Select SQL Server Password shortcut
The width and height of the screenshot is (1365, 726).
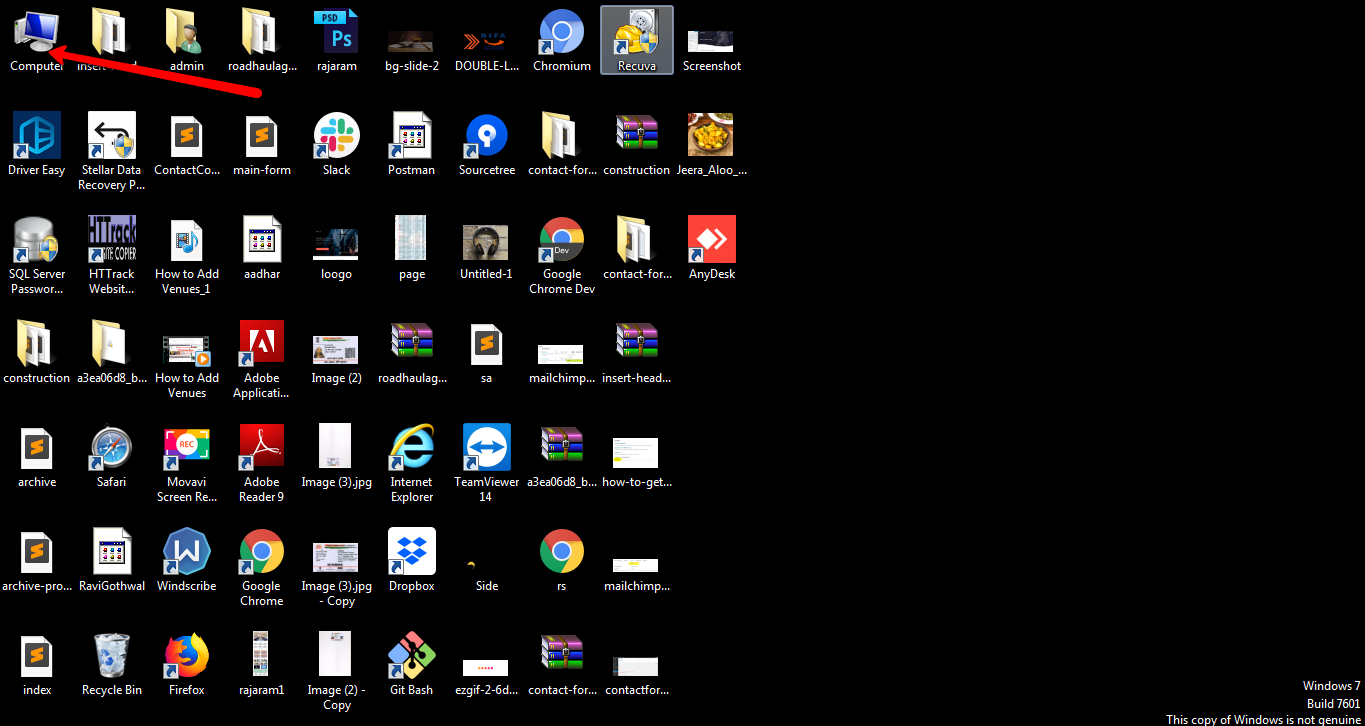click(x=37, y=256)
